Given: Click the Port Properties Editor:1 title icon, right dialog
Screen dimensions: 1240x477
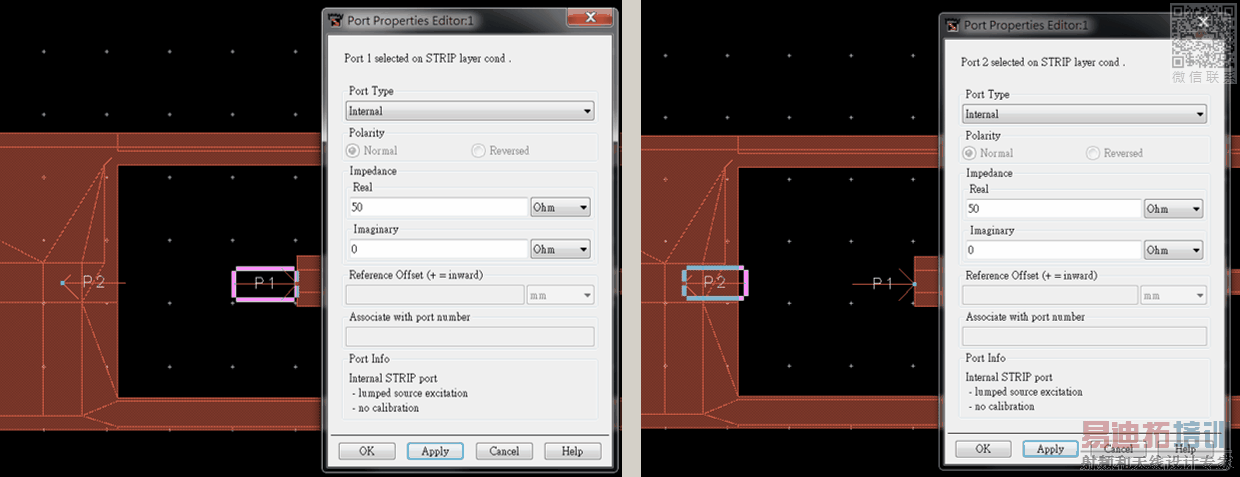Looking at the screenshot, I should [x=952, y=25].
